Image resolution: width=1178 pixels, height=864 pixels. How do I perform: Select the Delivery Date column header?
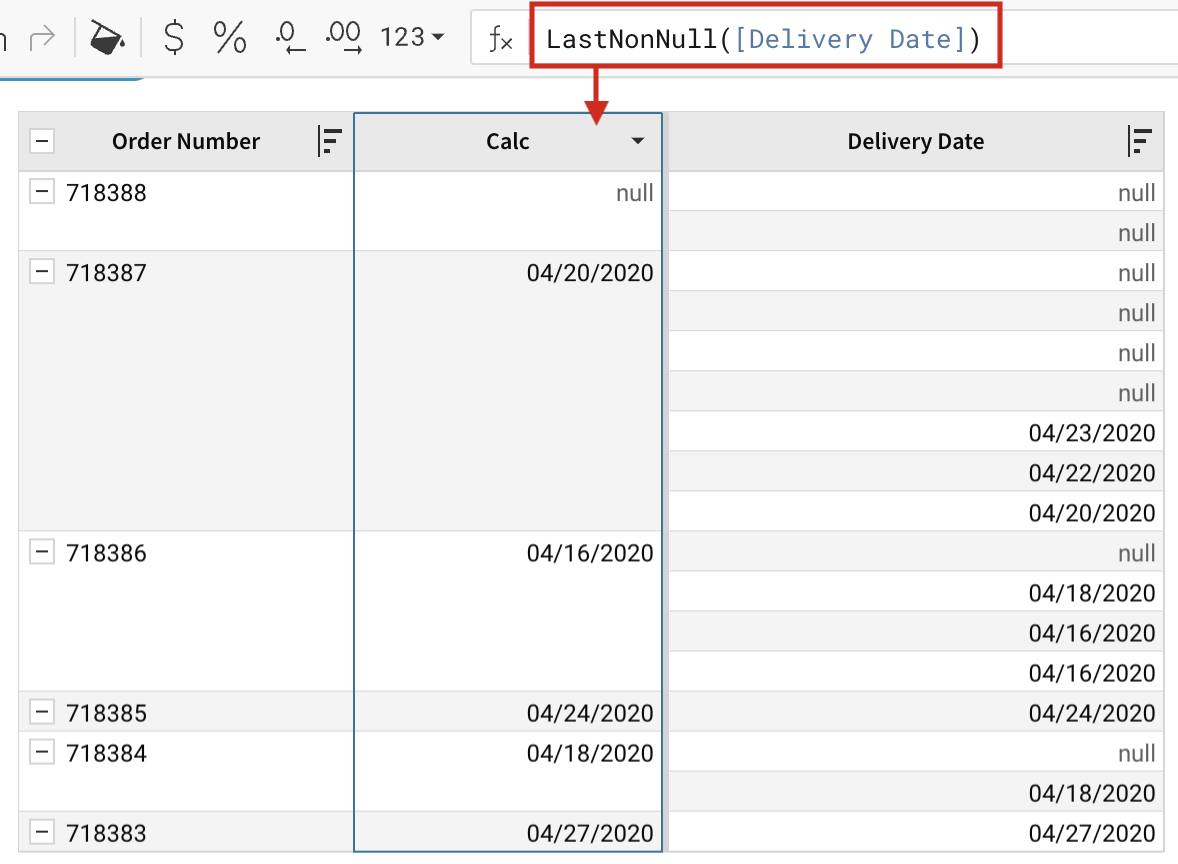pyautogui.click(x=915, y=142)
